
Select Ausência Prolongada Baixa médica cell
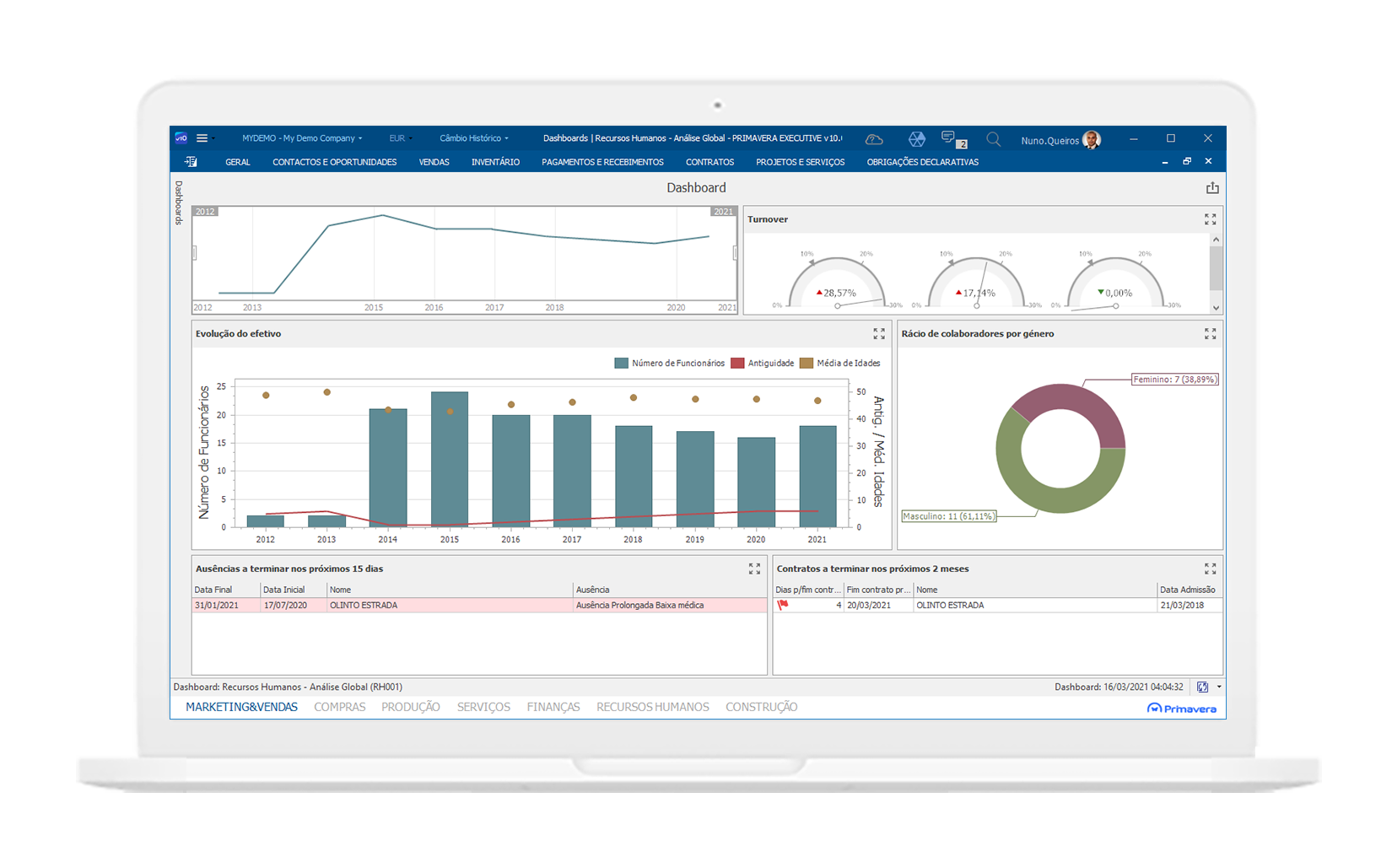670,606
